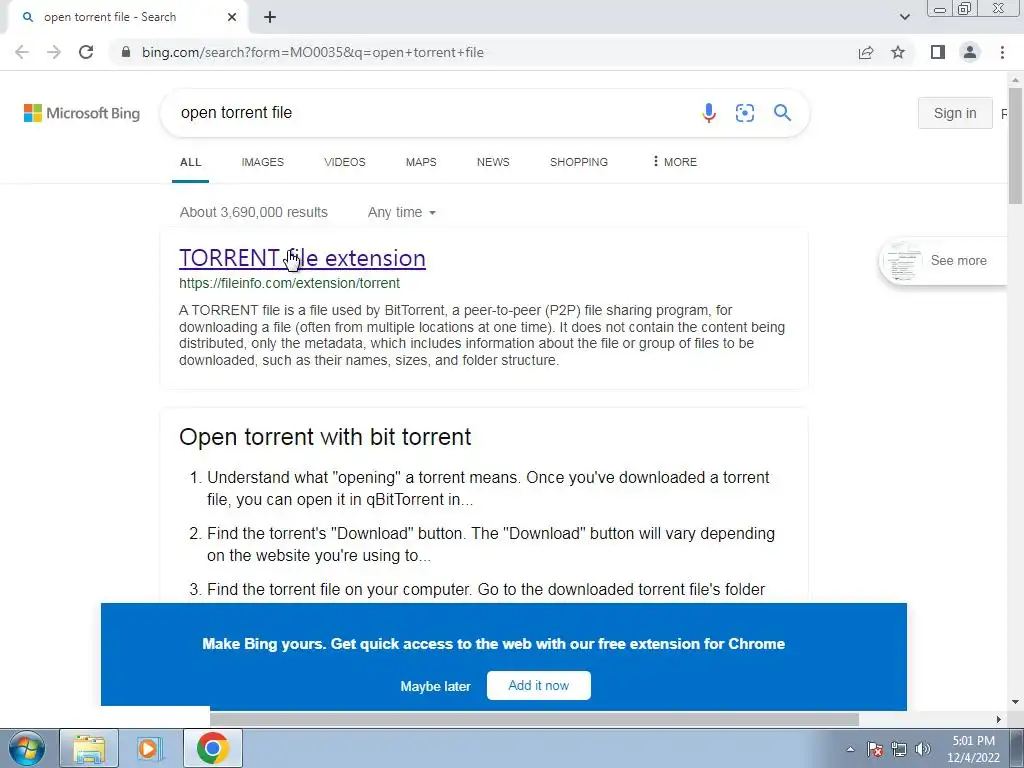Open the tab search chevron

(904, 18)
